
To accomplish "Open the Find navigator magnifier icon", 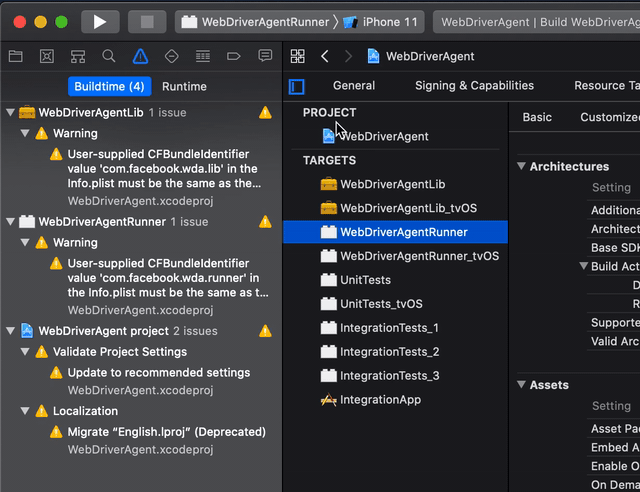I will tap(109, 56).
